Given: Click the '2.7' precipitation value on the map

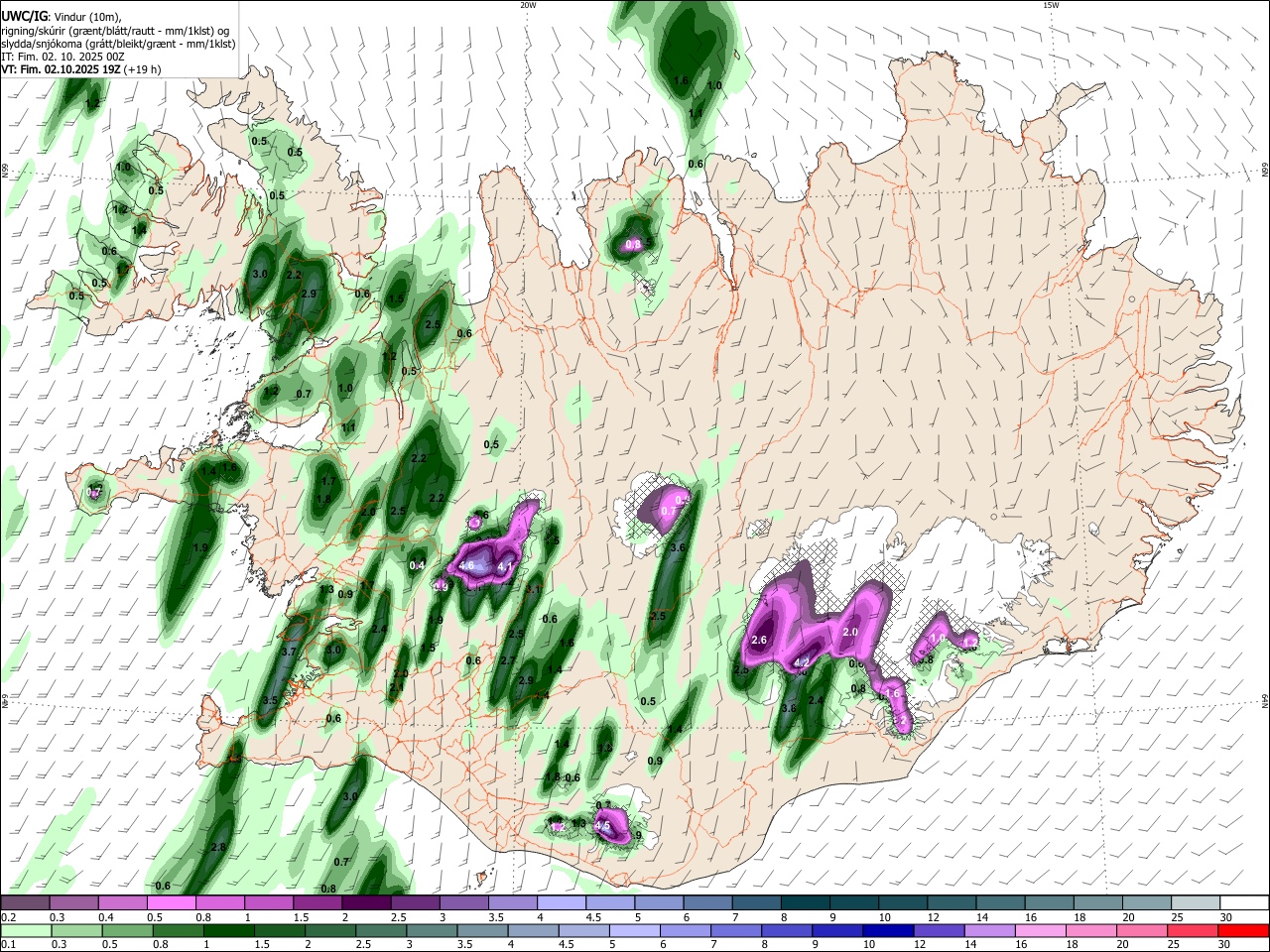Looking at the screenshot, I should [508, 660].
